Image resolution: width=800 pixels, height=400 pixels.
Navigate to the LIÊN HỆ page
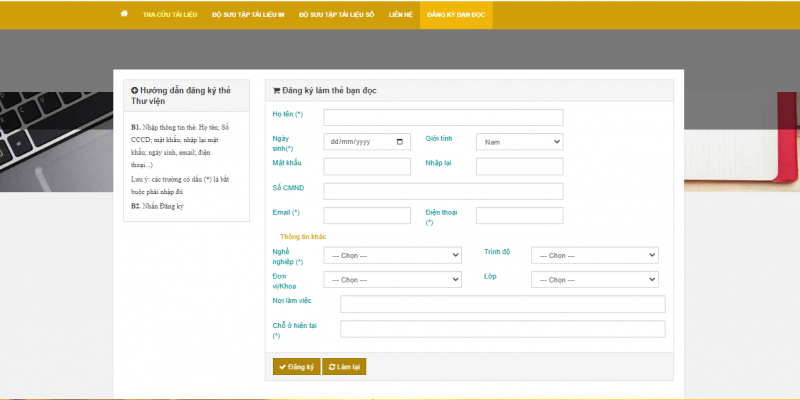400,15
